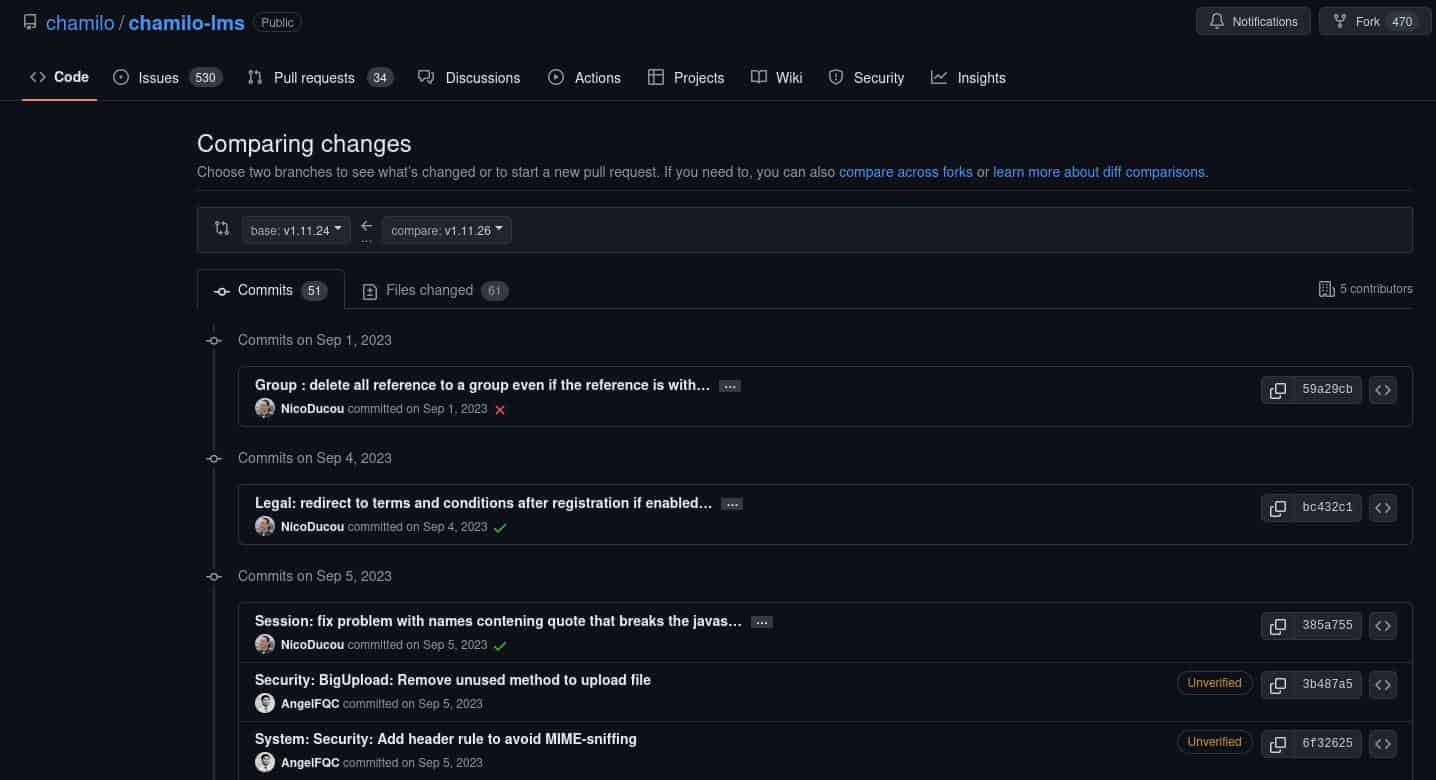Open the Pull requests tab
Screen dimensions: 1436x780
click(320, 77)
